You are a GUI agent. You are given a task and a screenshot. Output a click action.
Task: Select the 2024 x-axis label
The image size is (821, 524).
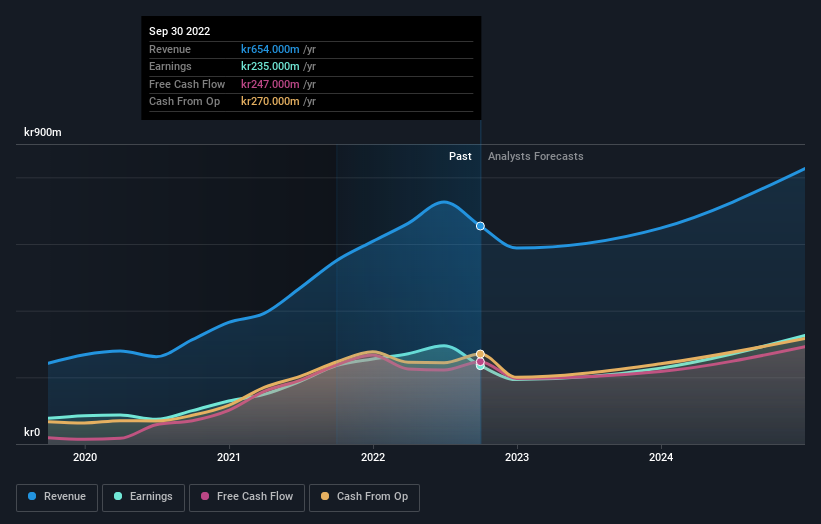tap(661, 457)
